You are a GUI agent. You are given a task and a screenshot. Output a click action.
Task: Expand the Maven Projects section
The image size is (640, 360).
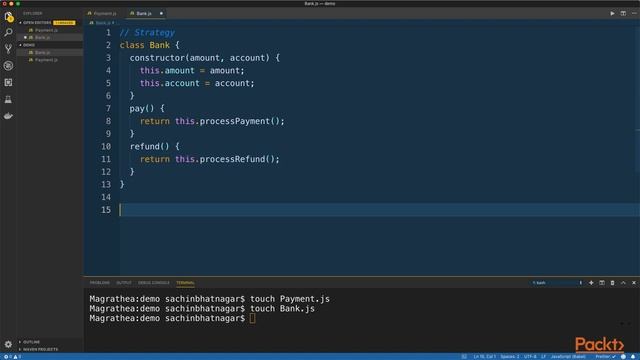pyautogui.click(x=40, y=349)
